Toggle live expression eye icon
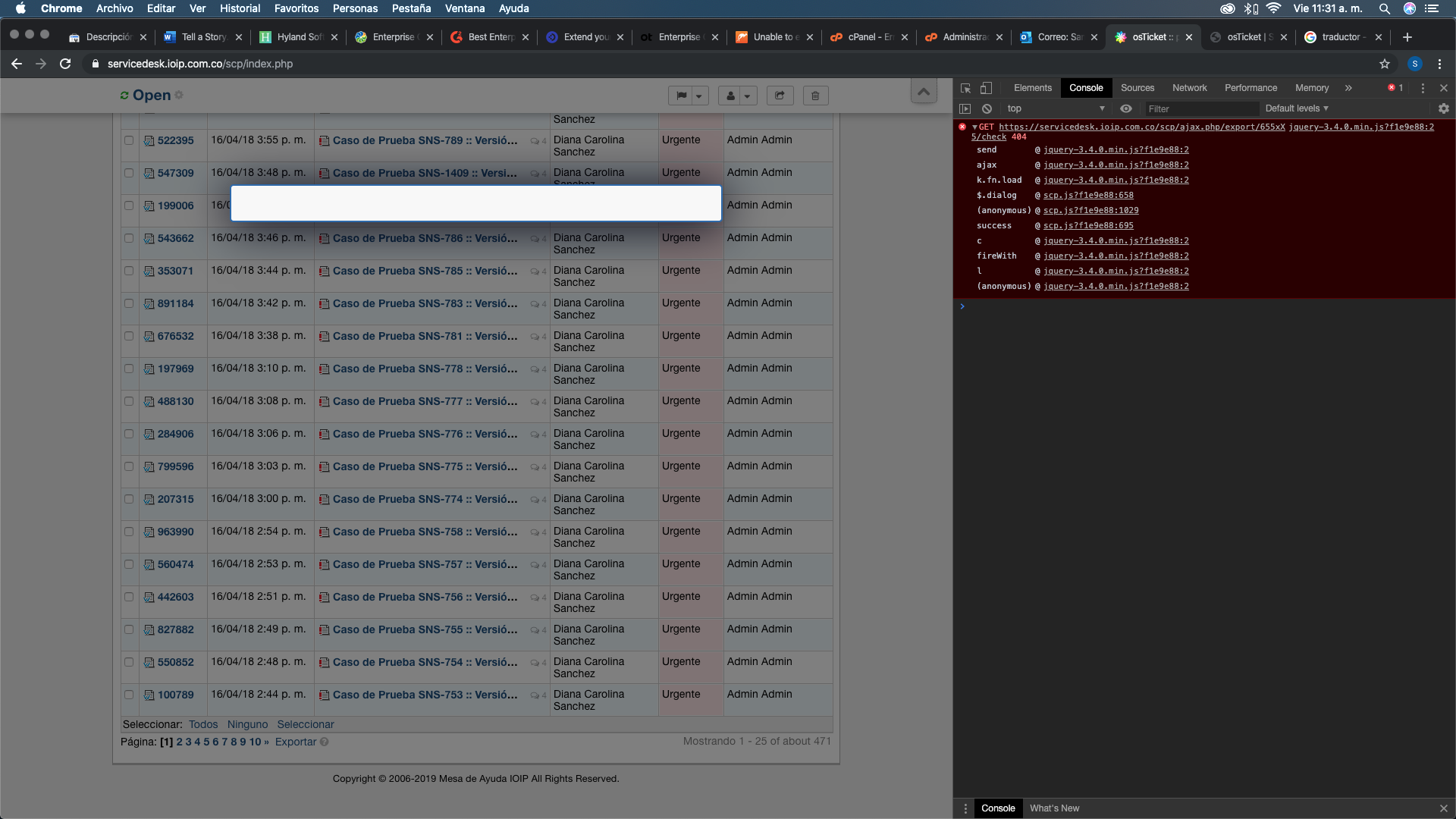The height and width of the screenshot is (819, 1456). coord(1126,108)
